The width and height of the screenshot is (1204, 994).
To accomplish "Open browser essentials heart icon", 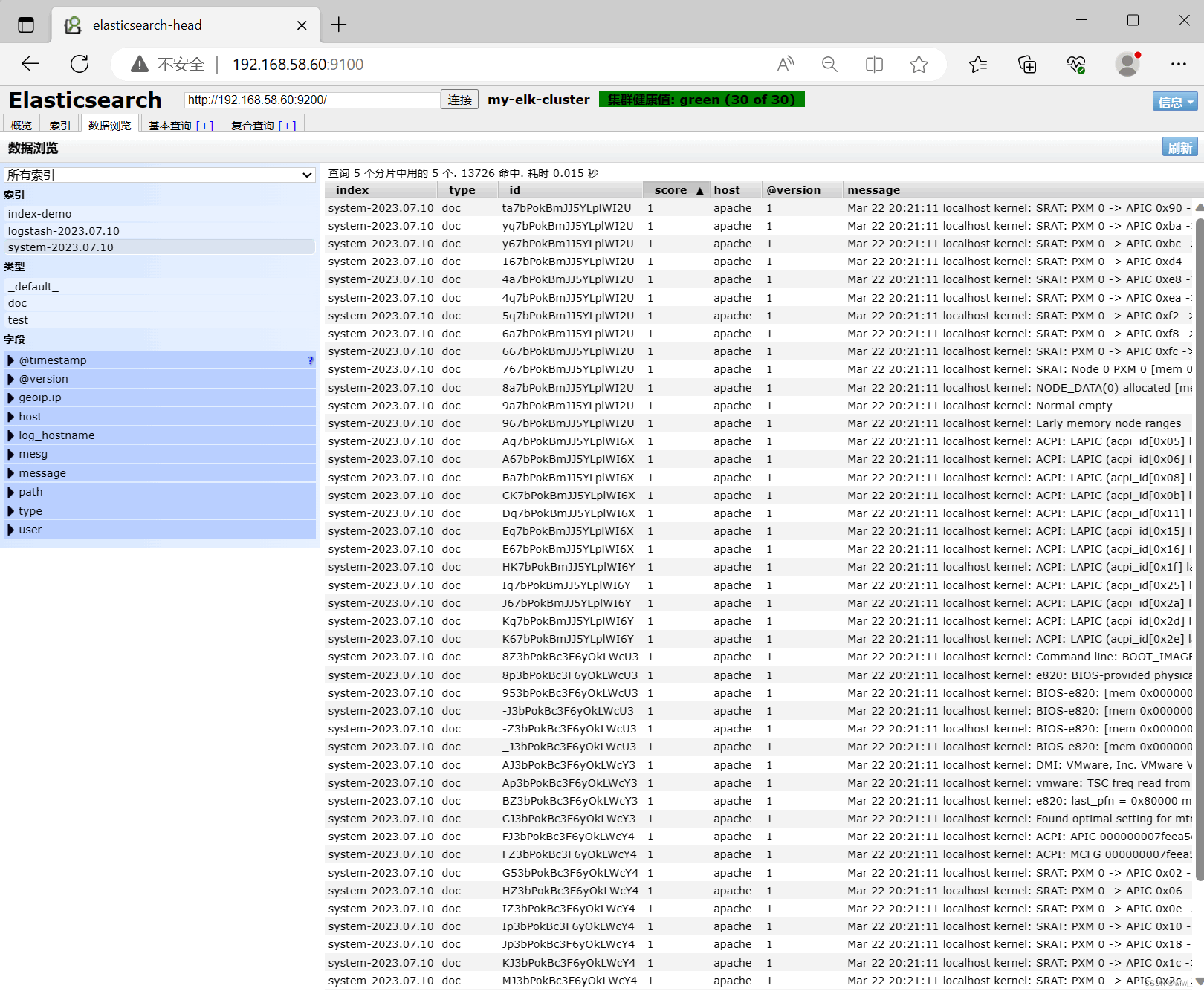I will pos(1076,65).
